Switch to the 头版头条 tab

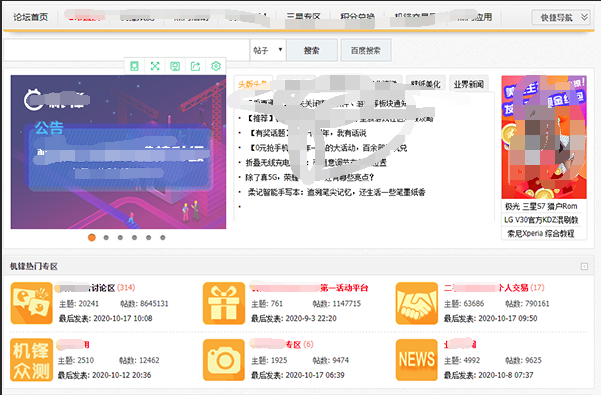pyautogui.click(x=253, y=83)
